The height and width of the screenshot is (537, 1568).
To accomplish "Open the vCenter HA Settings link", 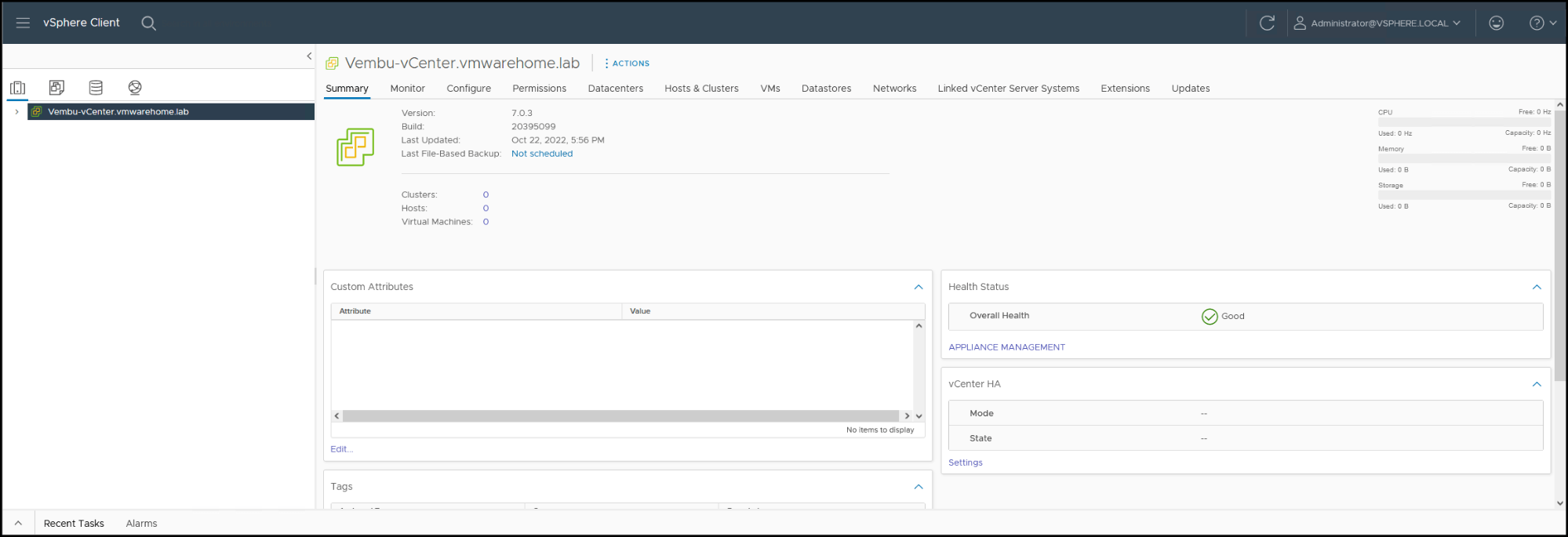I will point(965,463).
